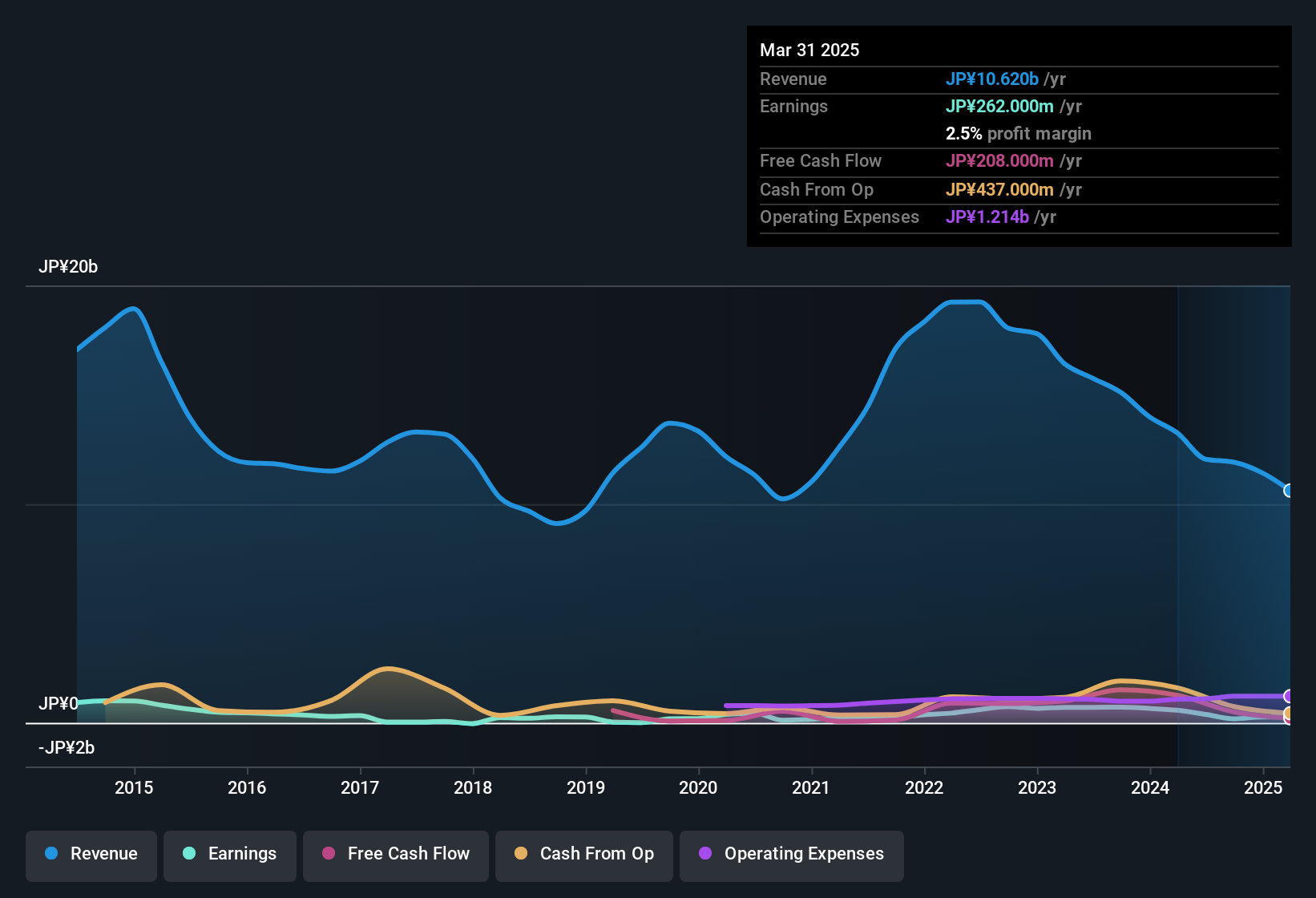
Task: Select the 2016 x-axis label
Action: click(x=247, y=787)
